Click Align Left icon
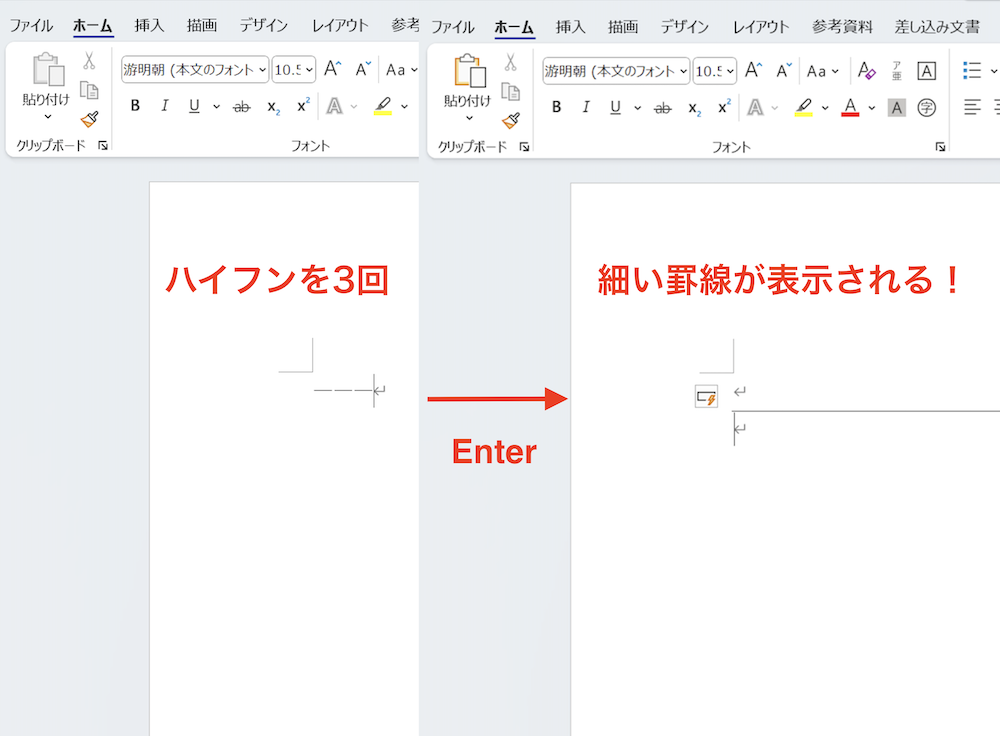Viewport: 1000px width, 736px height. click(x=972, y=107)
